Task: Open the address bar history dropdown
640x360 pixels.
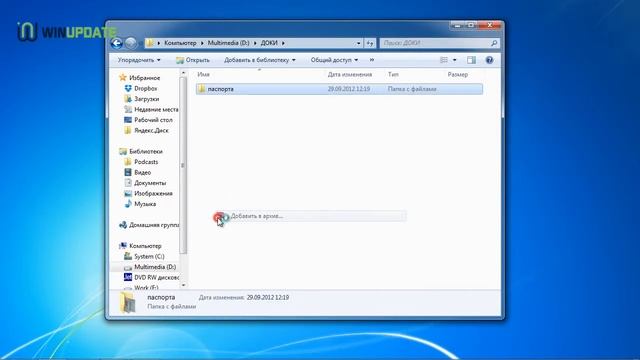Action: point(358,43)
